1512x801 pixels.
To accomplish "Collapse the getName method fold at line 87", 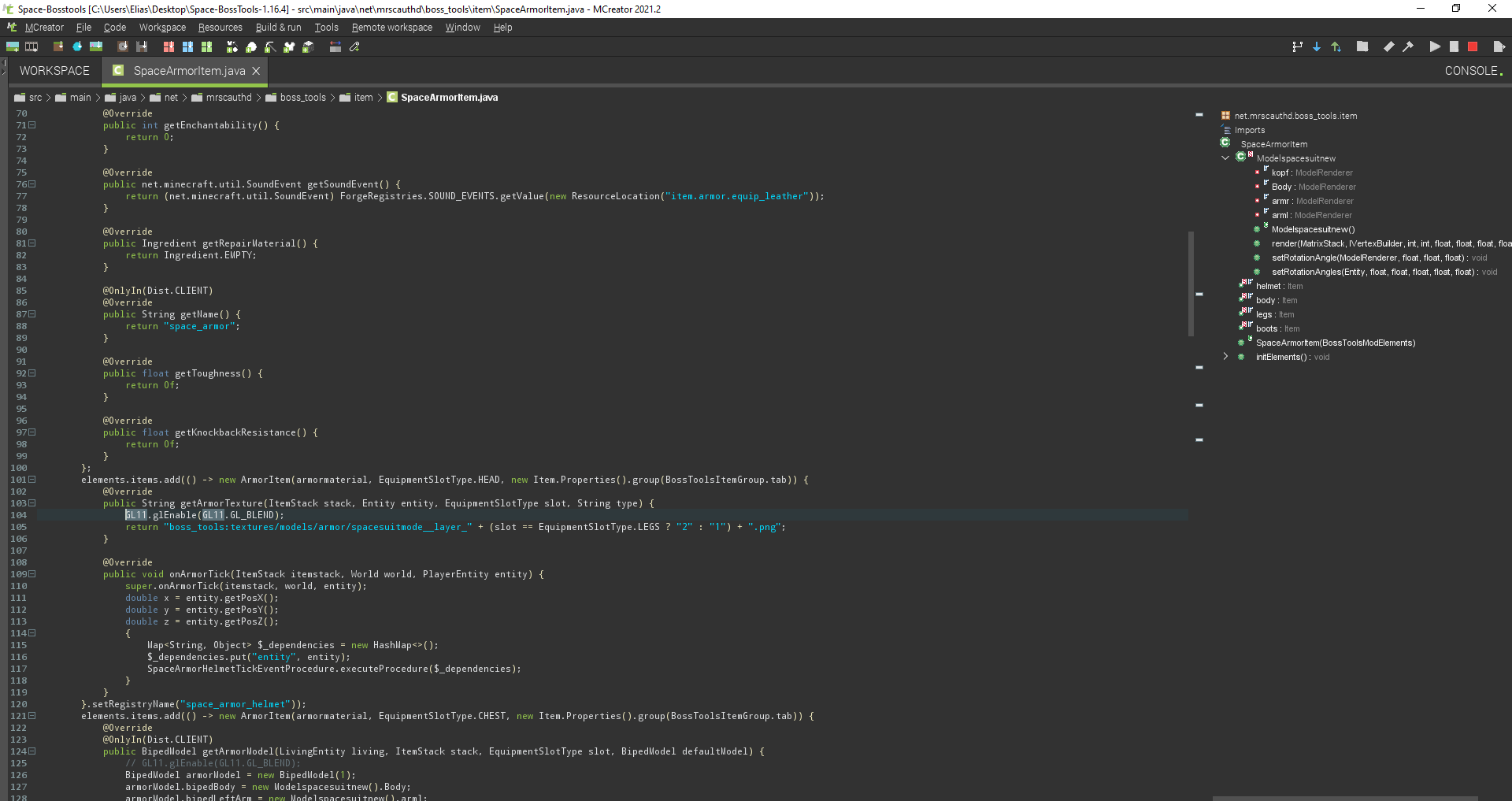I will click(x=31, y=314).
